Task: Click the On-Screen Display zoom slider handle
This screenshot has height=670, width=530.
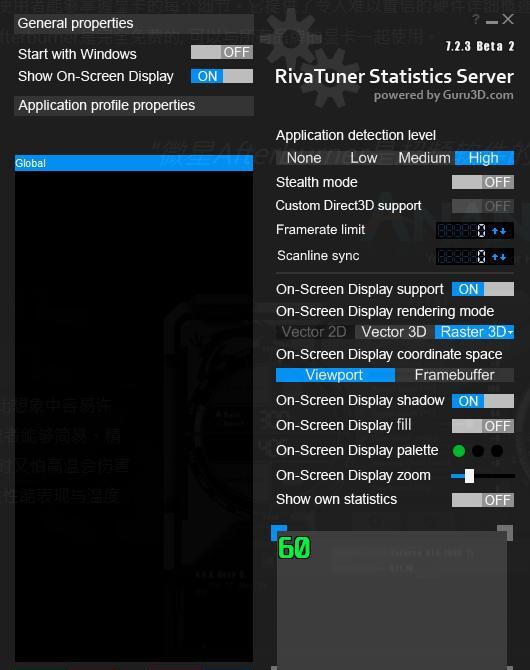Action: pyautogui.click(x=469, y=476)
